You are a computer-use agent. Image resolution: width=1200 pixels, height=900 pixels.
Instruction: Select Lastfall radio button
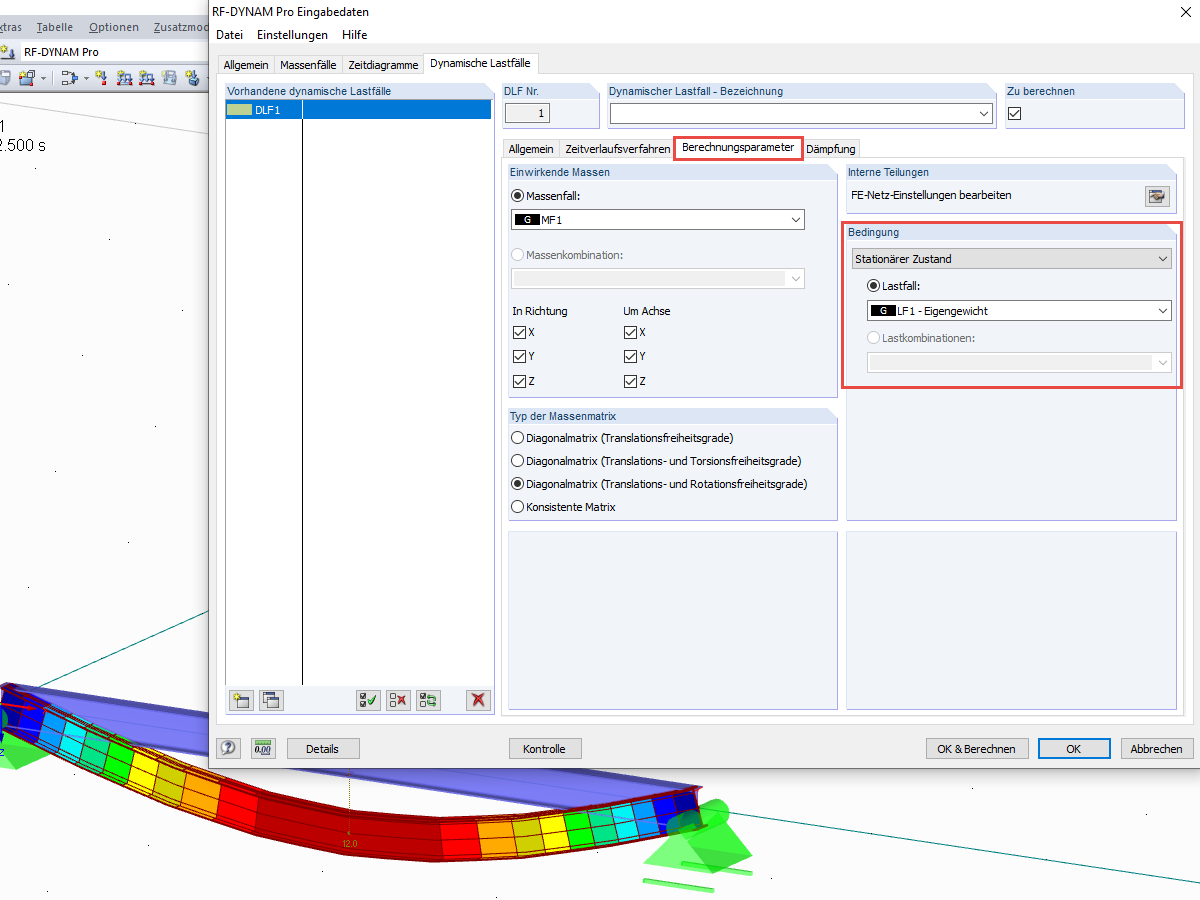point(874,286)
